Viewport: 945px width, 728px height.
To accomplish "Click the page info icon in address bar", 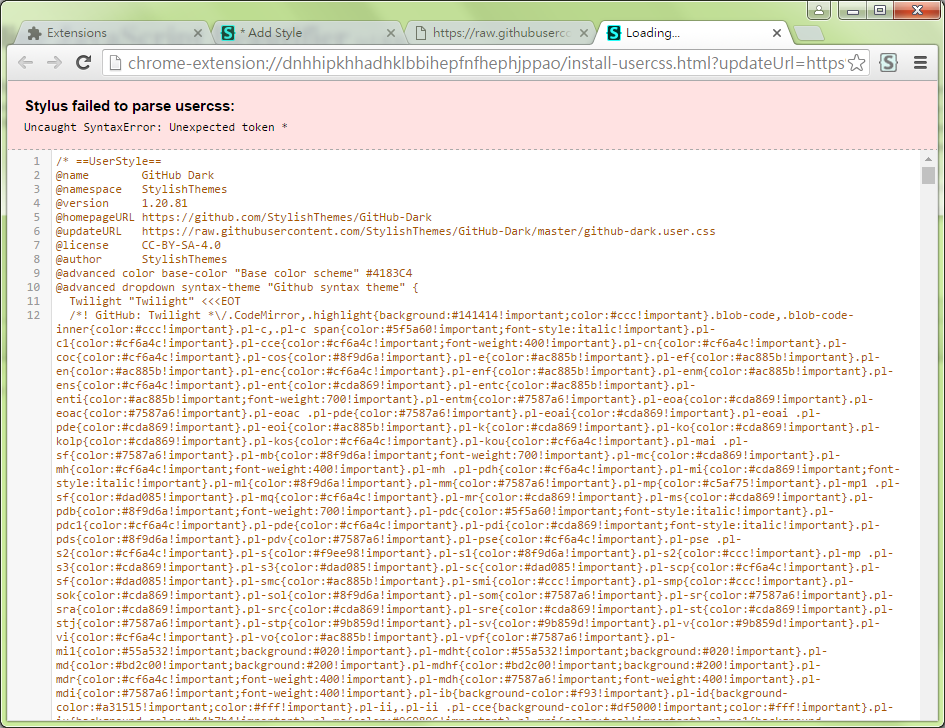I will tap(115, 63).
